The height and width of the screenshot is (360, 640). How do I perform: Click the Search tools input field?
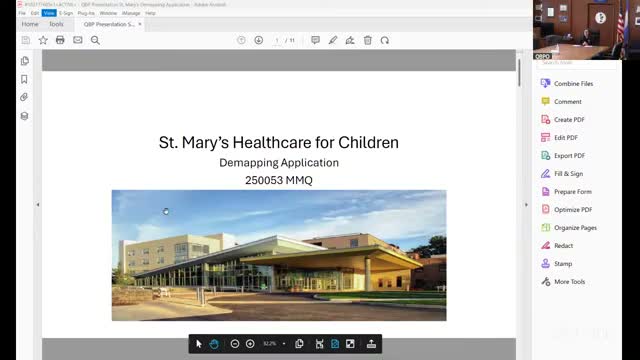[x=576, y=63]
